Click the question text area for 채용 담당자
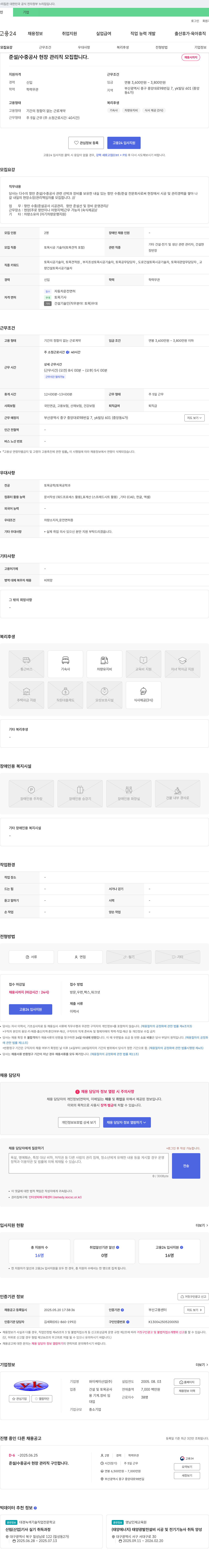This screenshot has height=1568, width=209. pyautogui.click(x=89, y=1163)
